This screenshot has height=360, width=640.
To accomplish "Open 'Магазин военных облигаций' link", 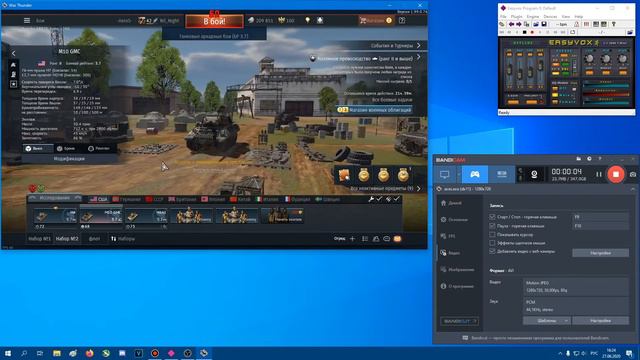I will tap(375, 110).
